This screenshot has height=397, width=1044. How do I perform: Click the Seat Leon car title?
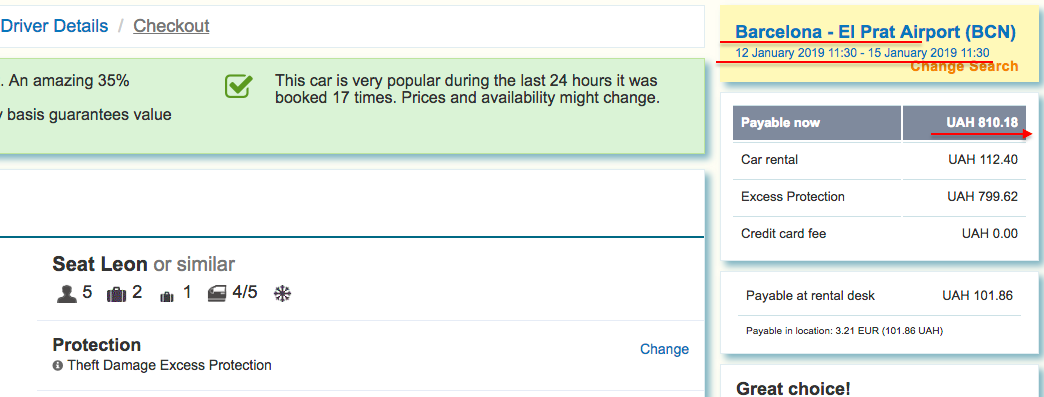point(100,264)
